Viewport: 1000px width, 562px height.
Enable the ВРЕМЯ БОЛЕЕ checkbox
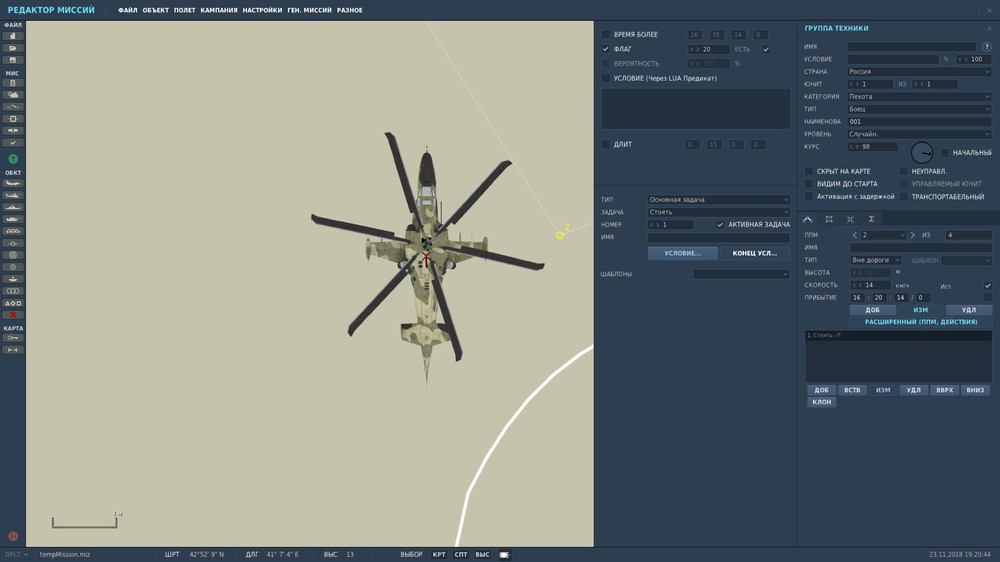[606, 34]
